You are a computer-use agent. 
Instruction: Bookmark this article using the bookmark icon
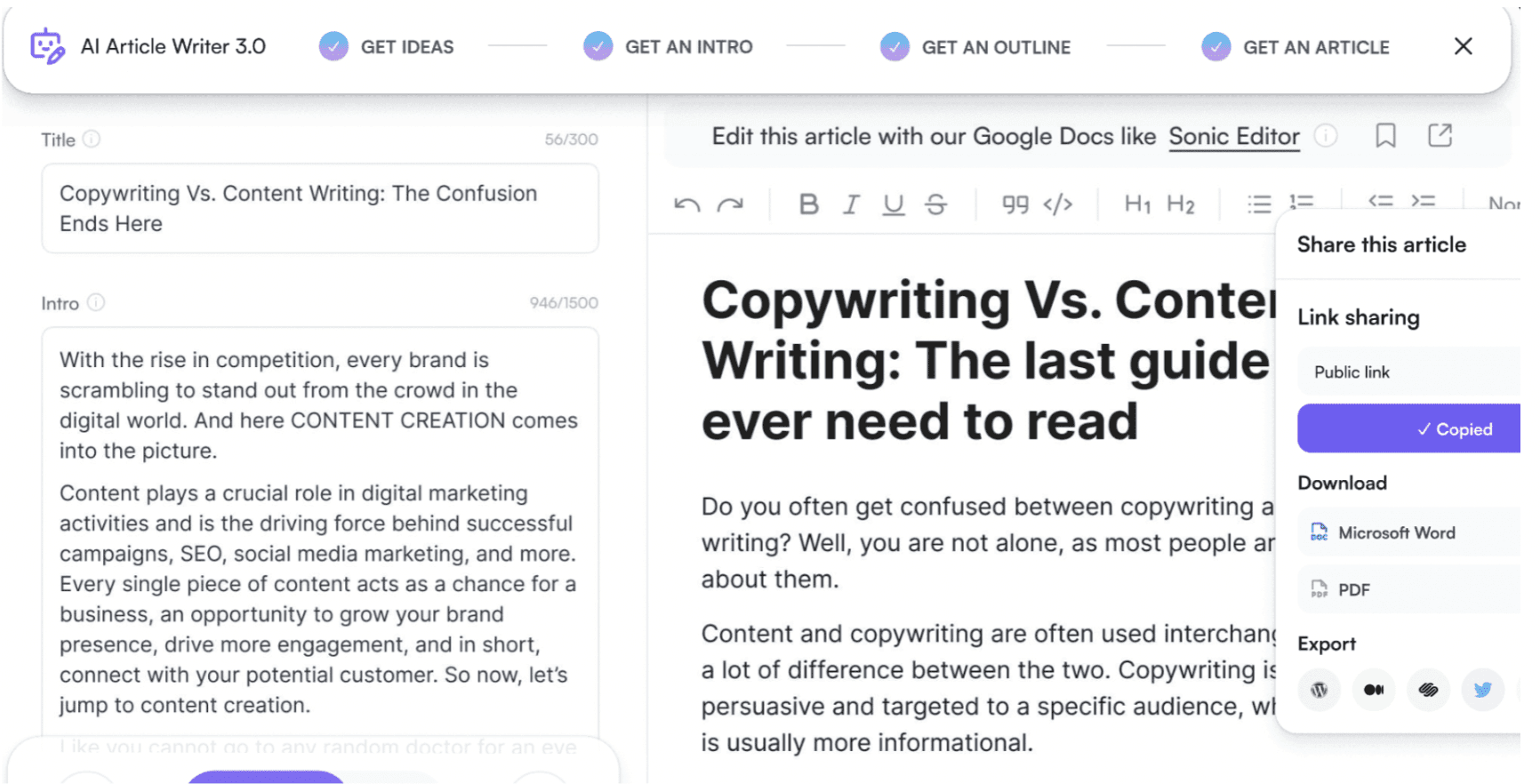pos(1385,136)
